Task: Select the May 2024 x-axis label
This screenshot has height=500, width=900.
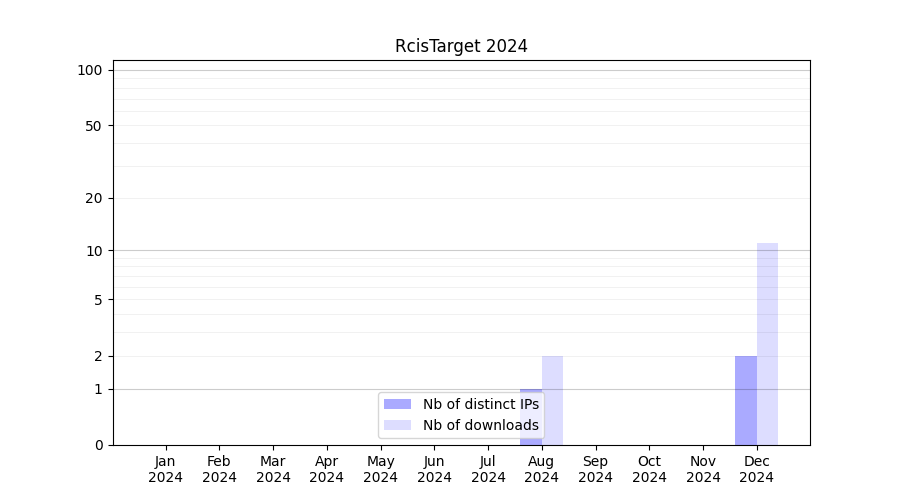Action: 381,469
